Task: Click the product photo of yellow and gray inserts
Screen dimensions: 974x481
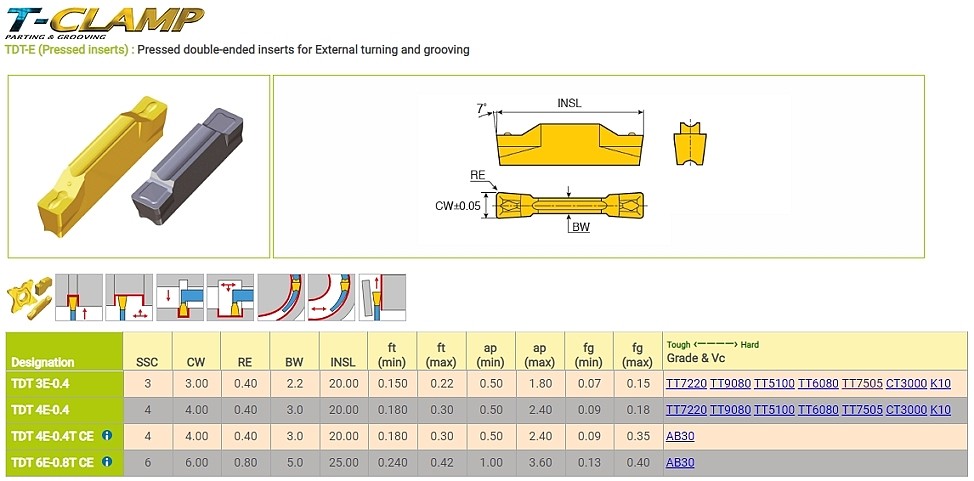Action: (x=139, y=165)
